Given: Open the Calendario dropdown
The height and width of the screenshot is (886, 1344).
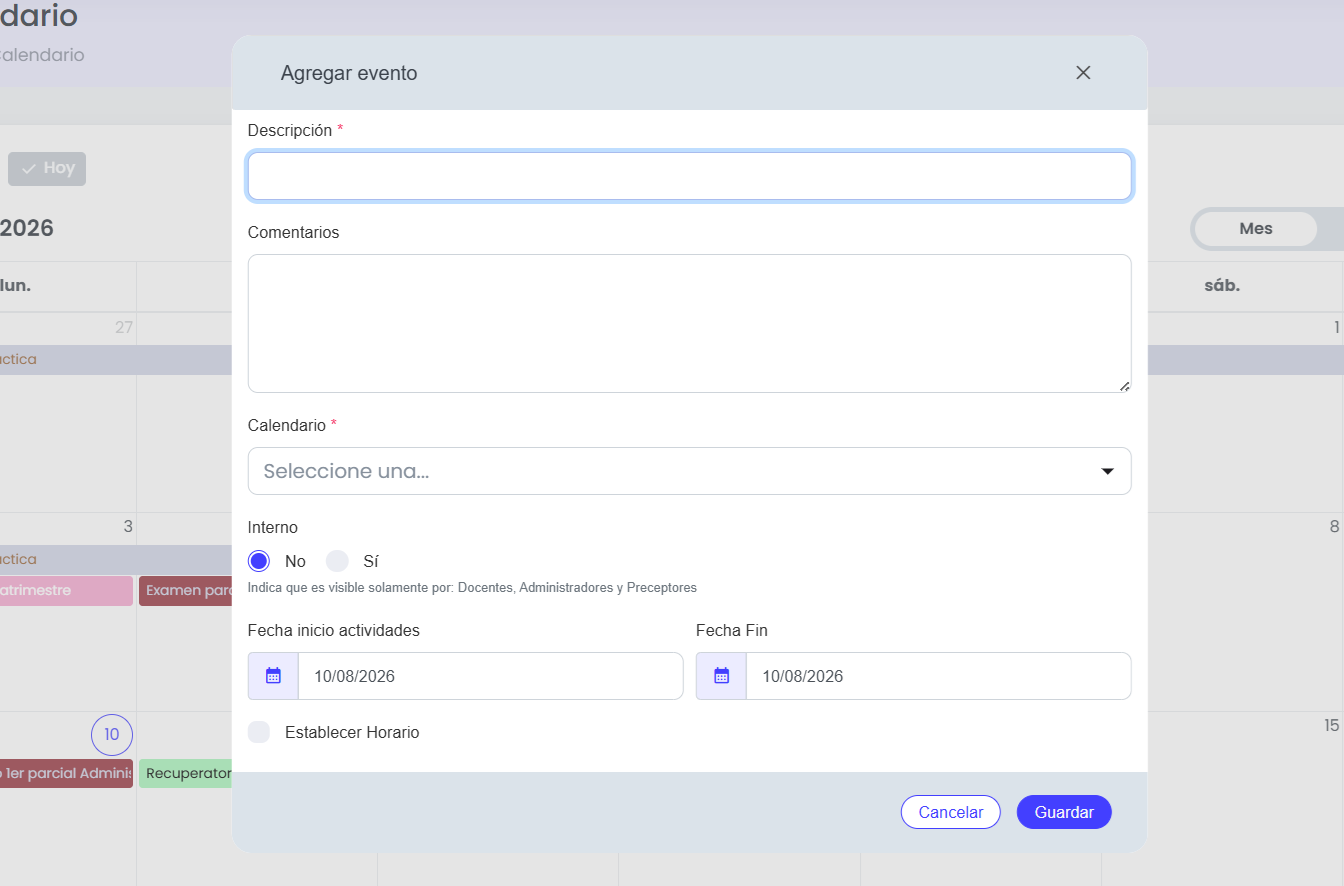Looking at the screenshot, I should click(x=689, y=471).
